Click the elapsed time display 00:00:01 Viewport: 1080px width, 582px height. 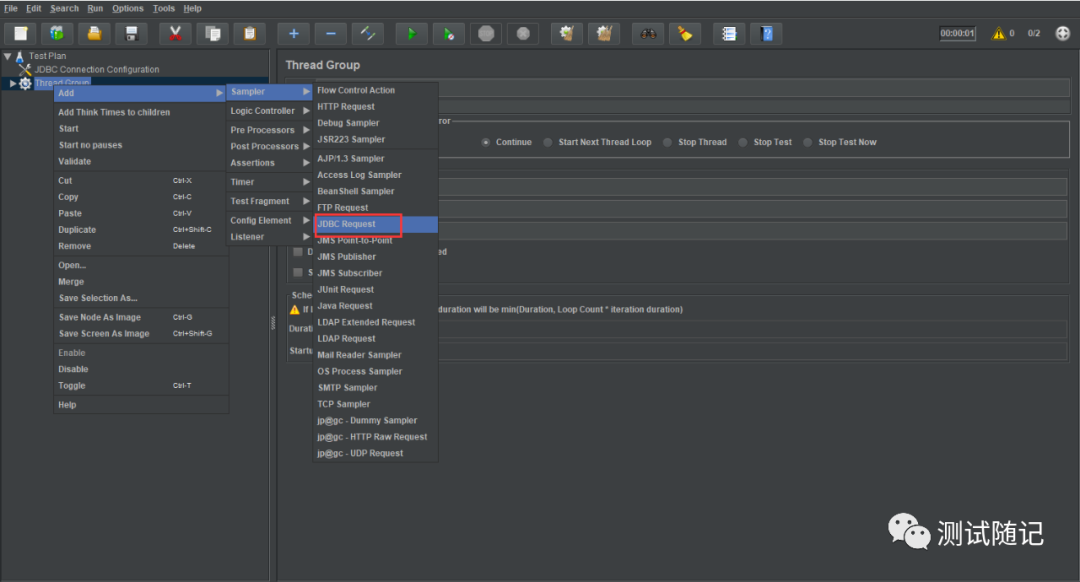pos(957,33)
